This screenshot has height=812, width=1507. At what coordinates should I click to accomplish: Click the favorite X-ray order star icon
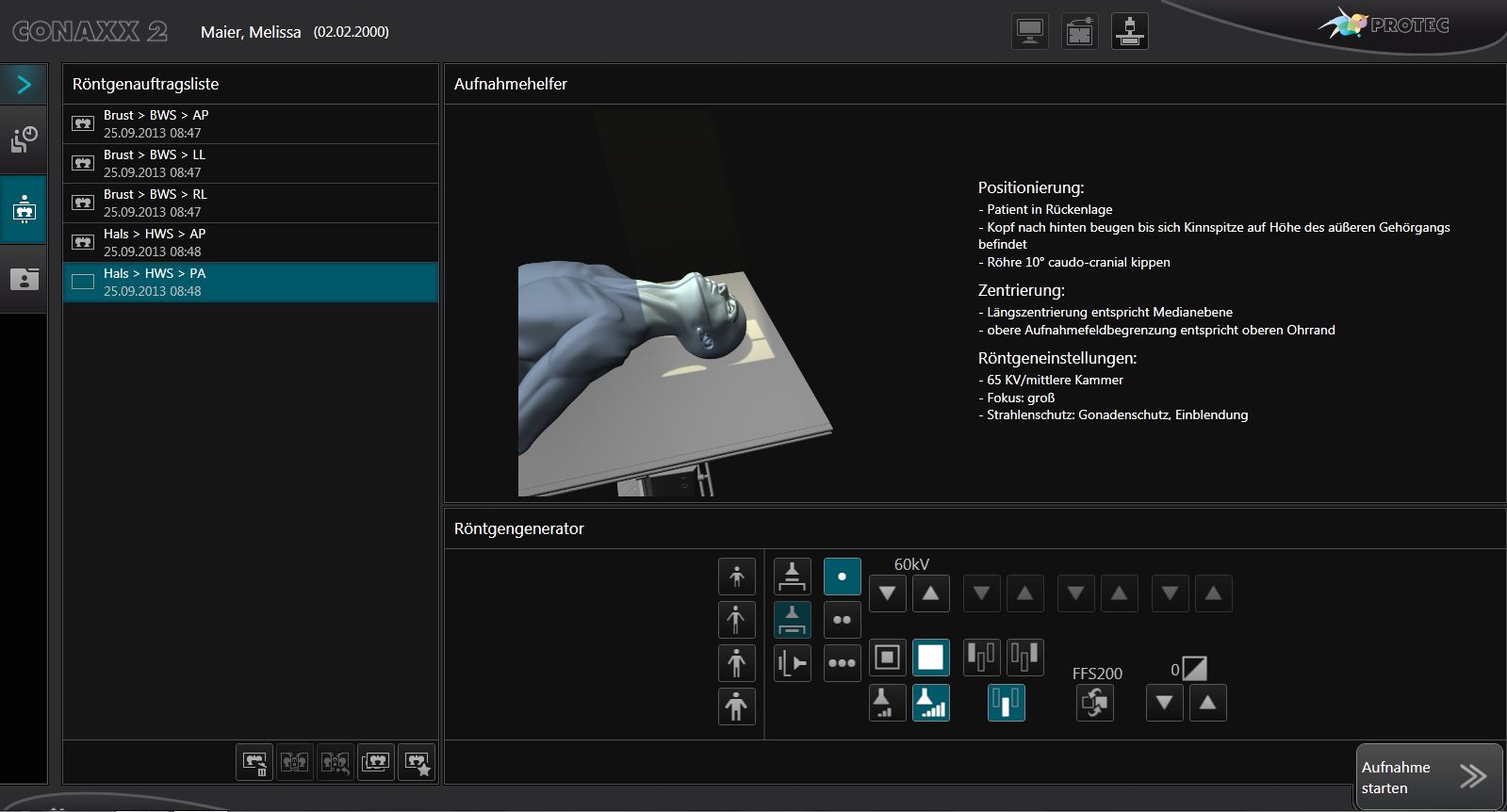(x=417, y=762)
